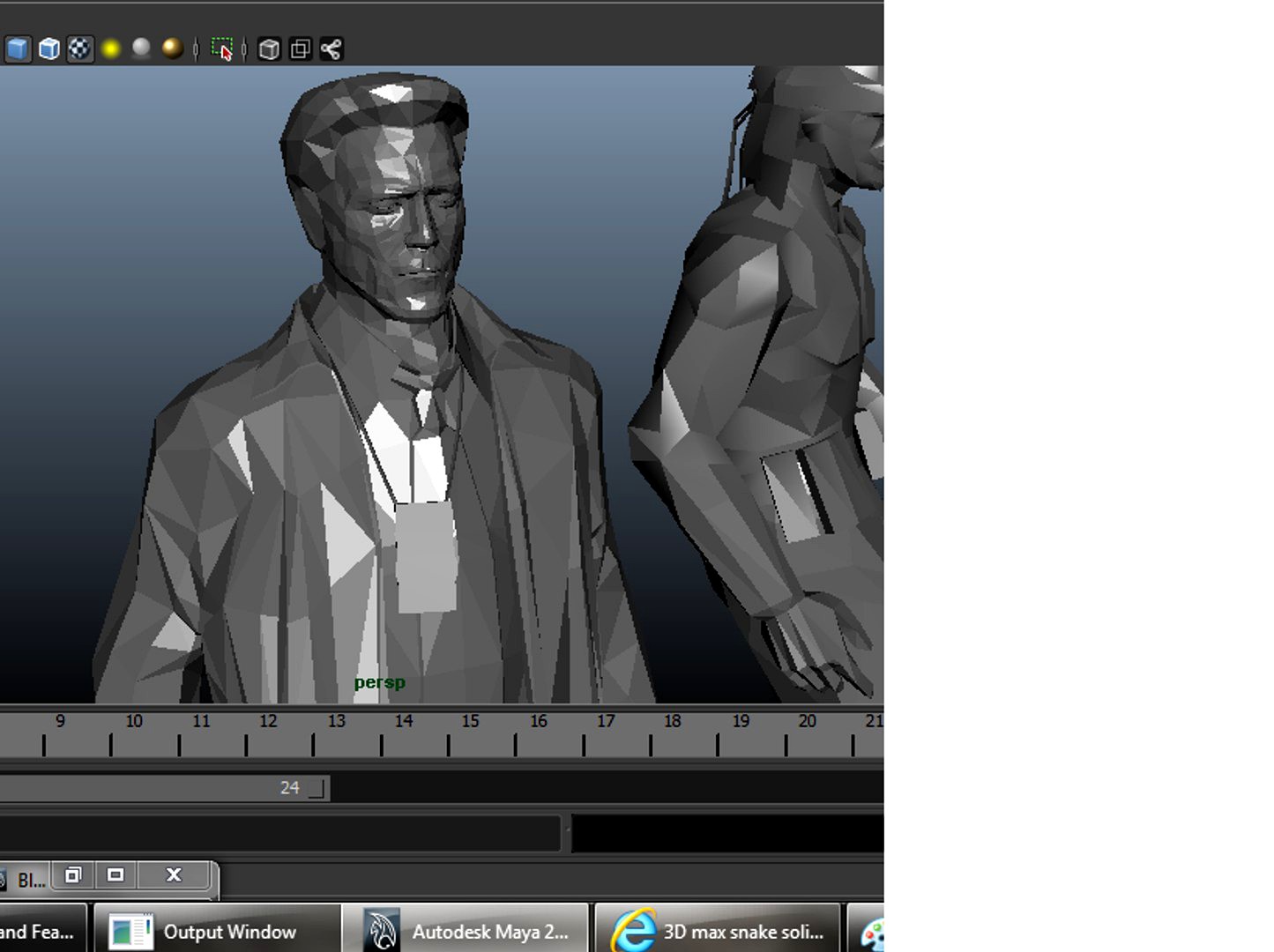Select the wireframe-on-shaded cube icon
1274x952 pixels.
[48, 48]
